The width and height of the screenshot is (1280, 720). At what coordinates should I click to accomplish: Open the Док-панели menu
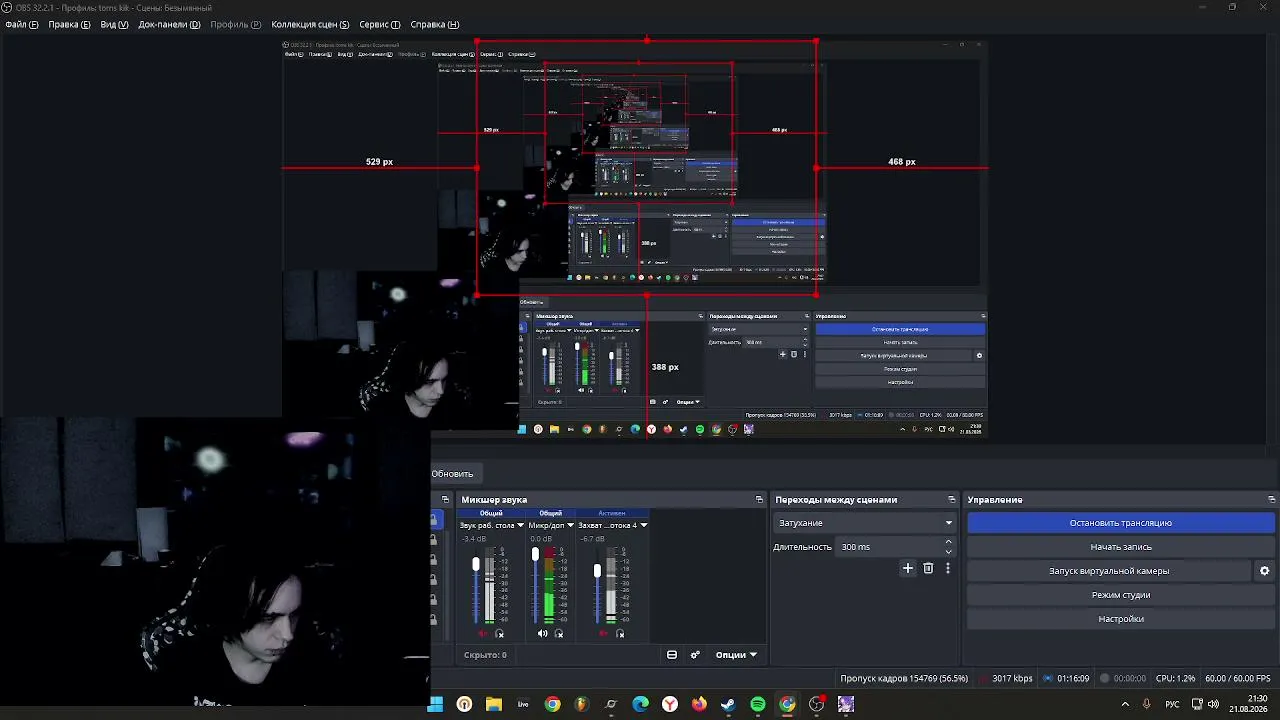click(169, 24)
